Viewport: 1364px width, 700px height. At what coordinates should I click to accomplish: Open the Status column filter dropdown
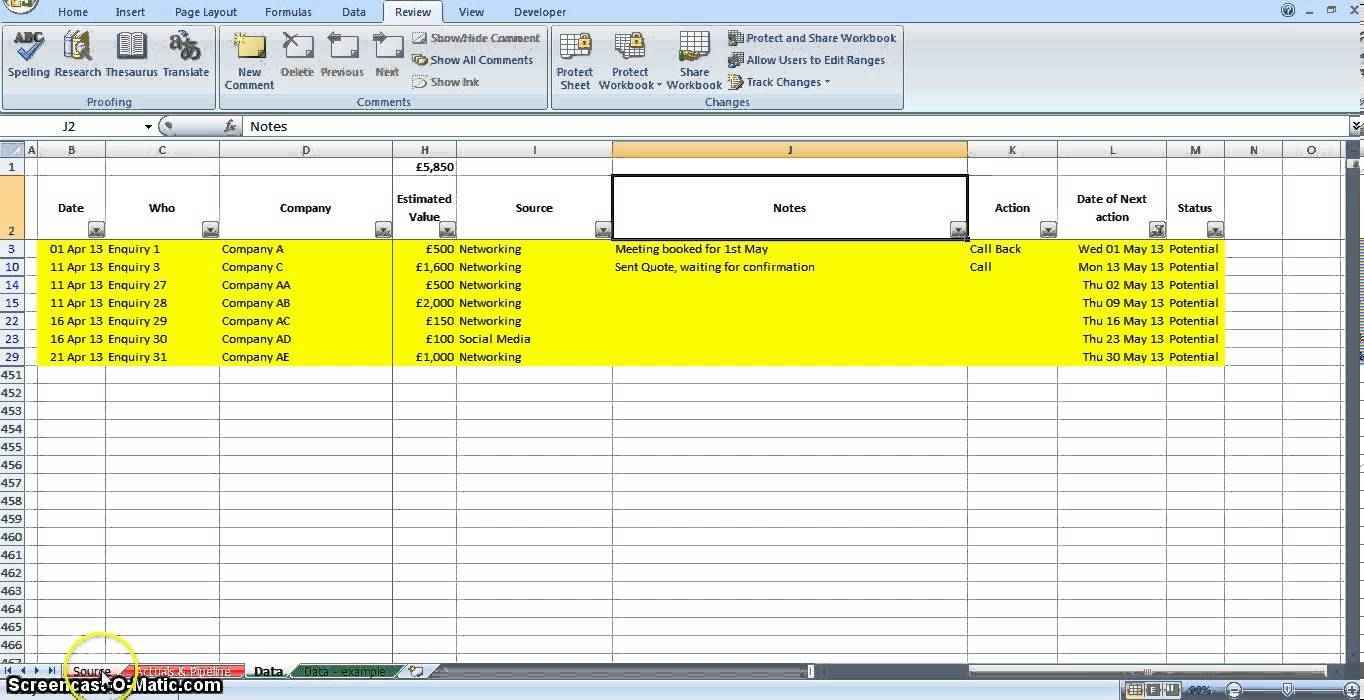pyautogui.click(x=1215, y=230)
